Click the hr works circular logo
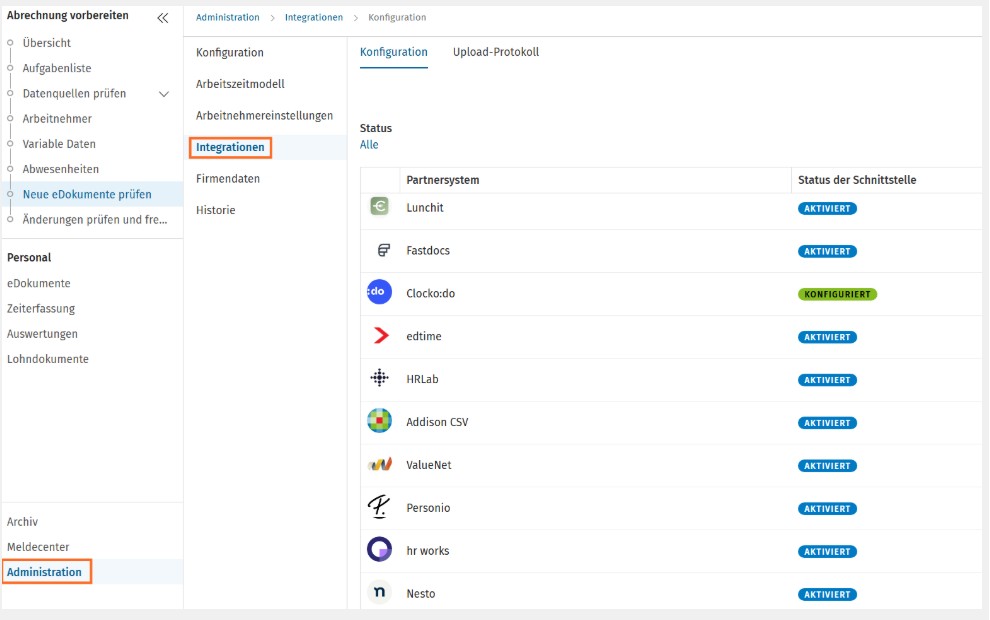This screenshot has width=990, height=620. coord(379,549)
